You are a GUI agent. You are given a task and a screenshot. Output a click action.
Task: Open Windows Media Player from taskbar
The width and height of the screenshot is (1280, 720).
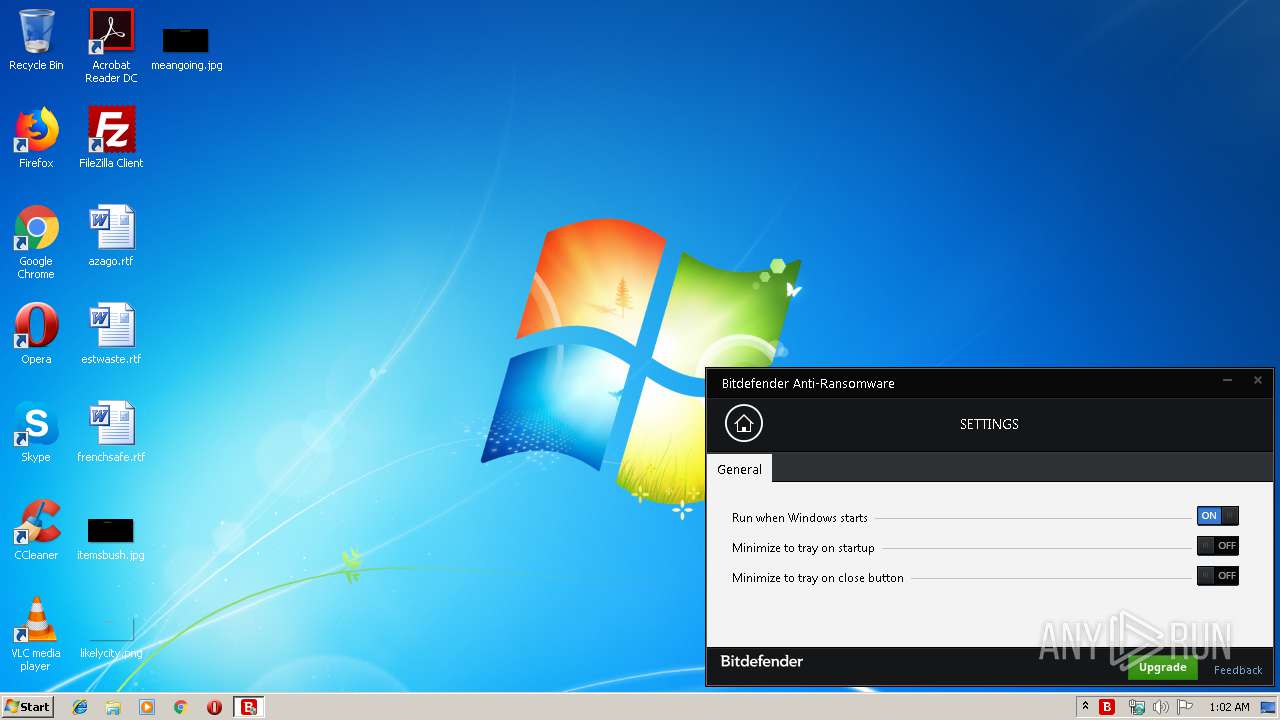pos(147,707)
